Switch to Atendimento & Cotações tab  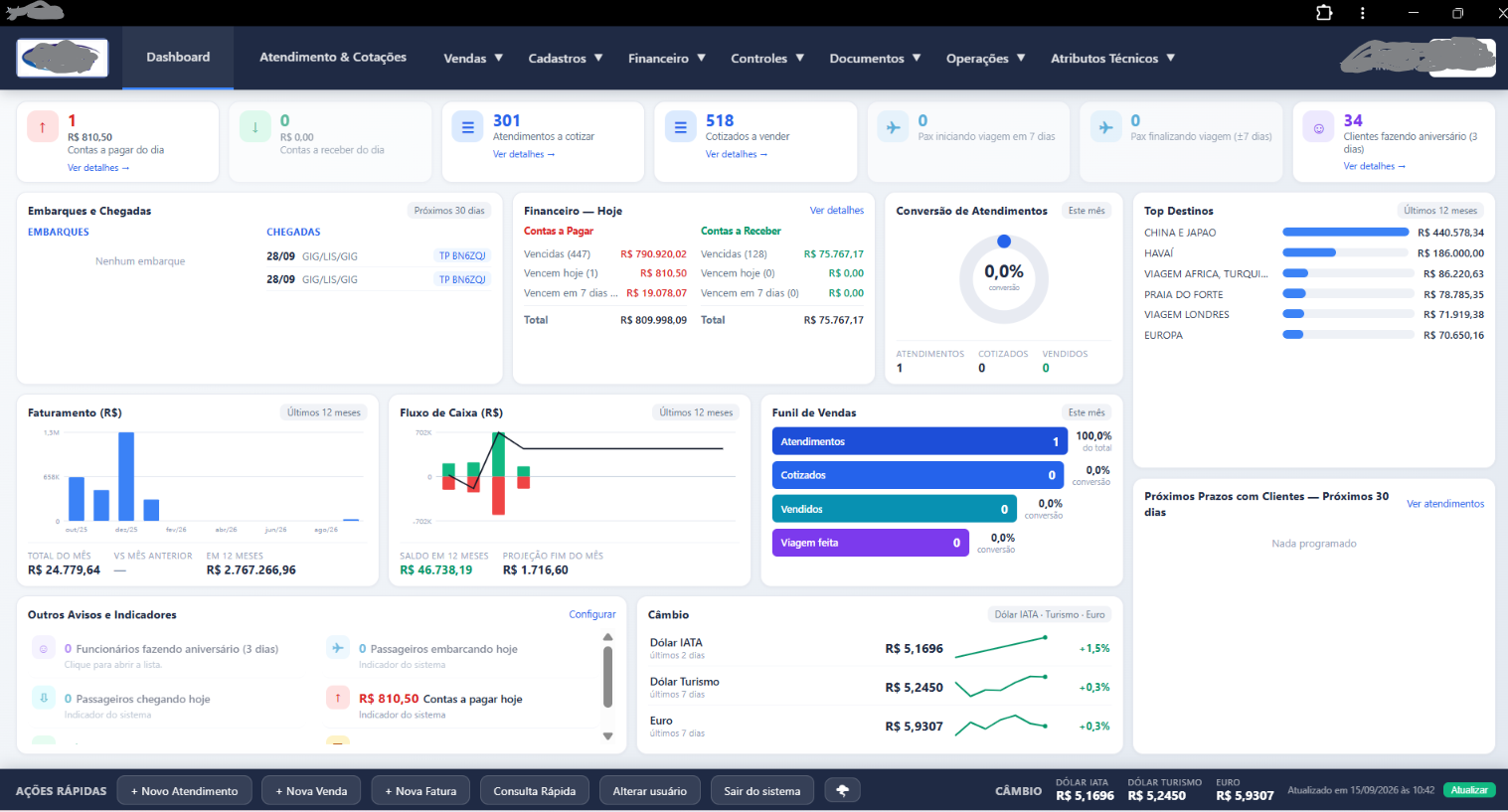pyautogui.click(x=333, y=57)
